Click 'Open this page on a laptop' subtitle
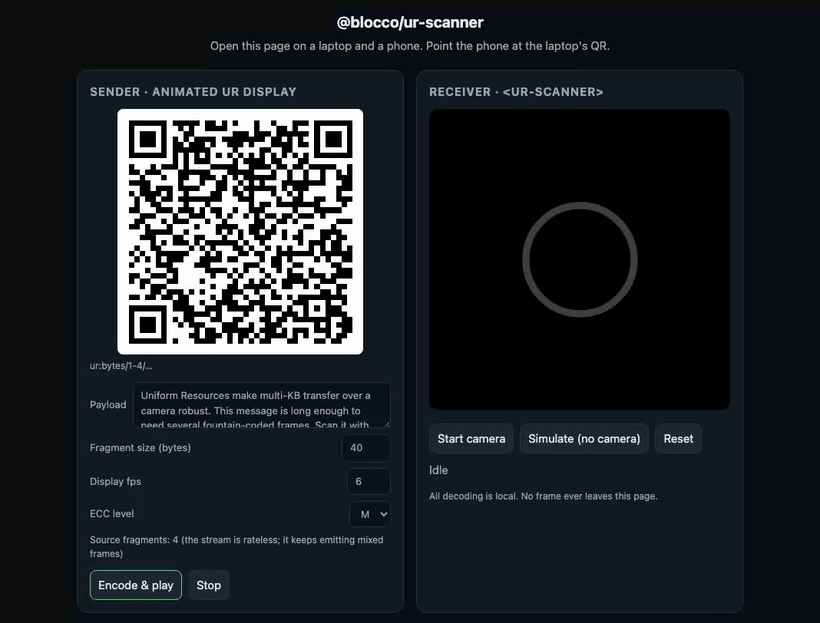The width and height of the screenshot is (820, 623). (x=410, y=46)
